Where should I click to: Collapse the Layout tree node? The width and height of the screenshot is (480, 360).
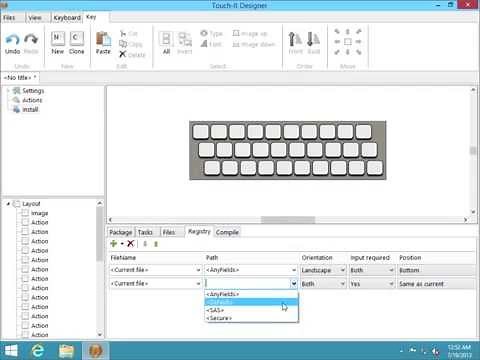pos(8,204)
